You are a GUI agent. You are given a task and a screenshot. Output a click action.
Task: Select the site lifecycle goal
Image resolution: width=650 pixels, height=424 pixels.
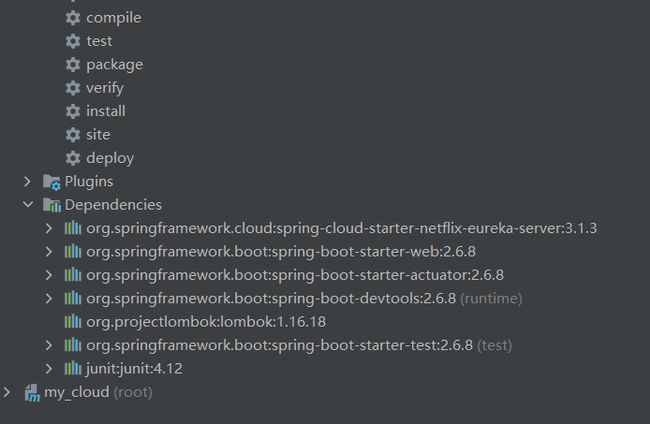tap(98, 135)
